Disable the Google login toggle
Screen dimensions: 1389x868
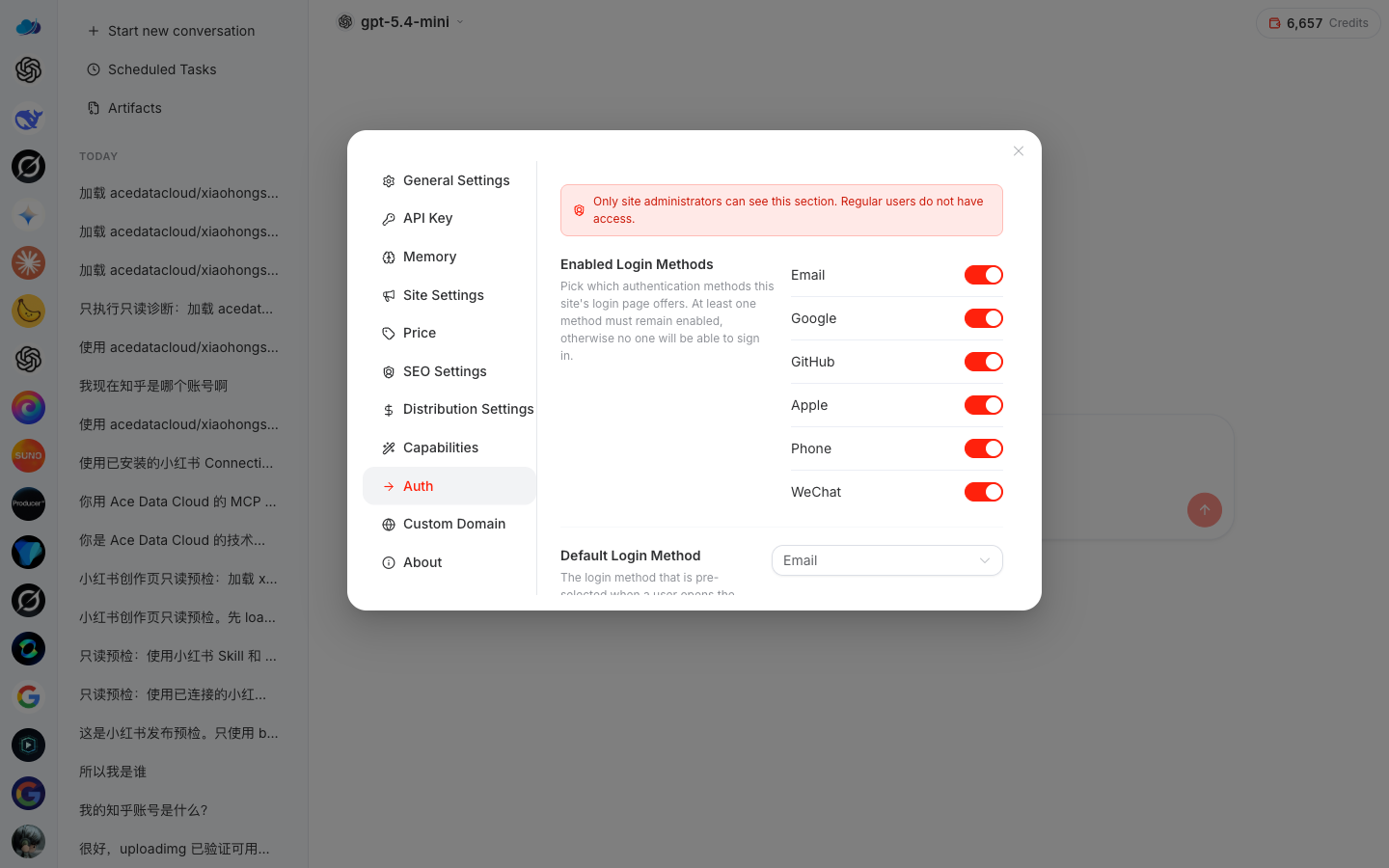click(x=984, y=318)
